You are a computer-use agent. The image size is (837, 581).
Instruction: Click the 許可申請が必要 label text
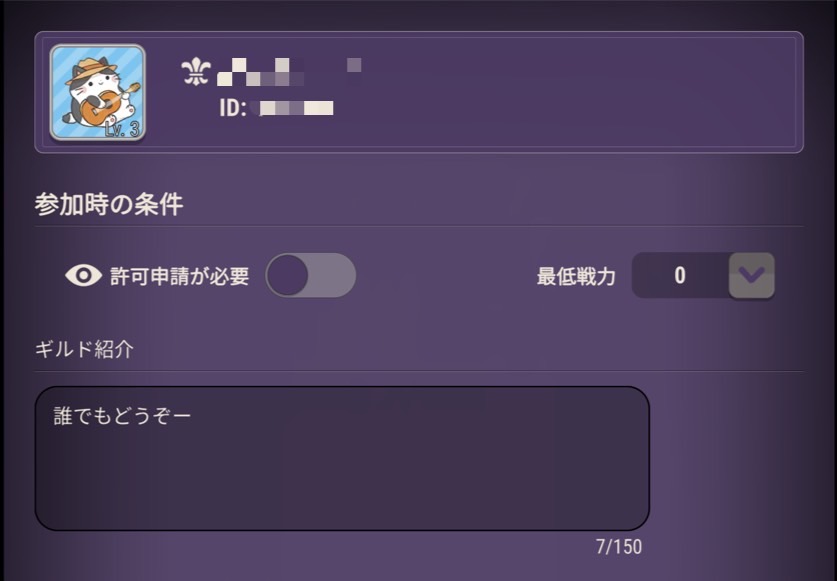click(x=179, y=276)
